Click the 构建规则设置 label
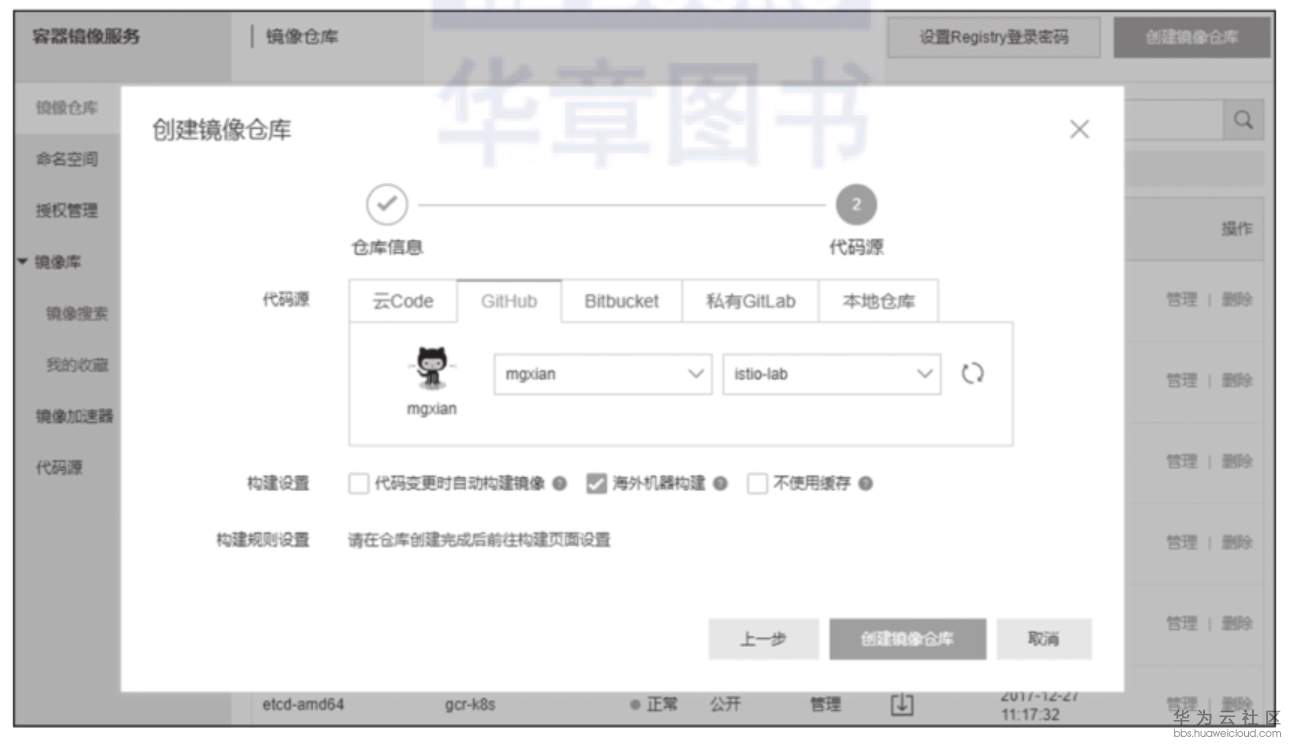The image size is (1295, 748). 263,540
